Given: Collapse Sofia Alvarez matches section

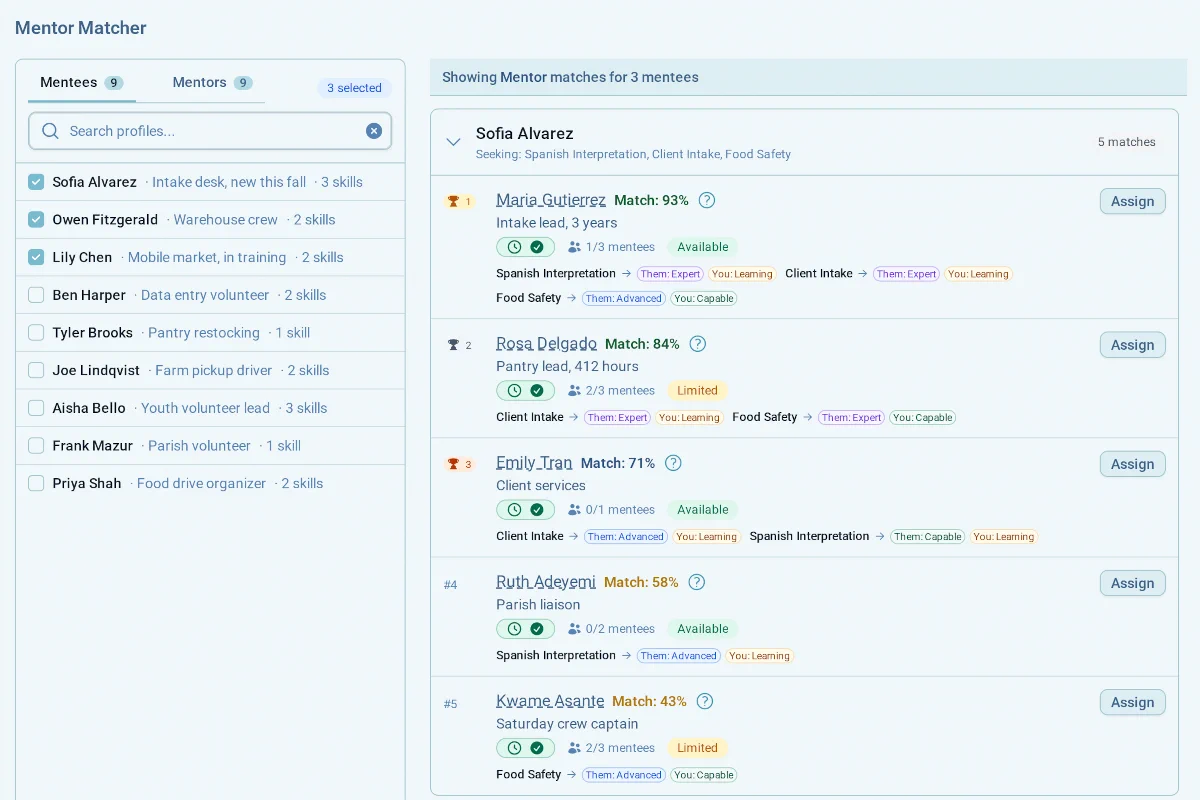Looking at the screenshot, I should coord(453,142).
